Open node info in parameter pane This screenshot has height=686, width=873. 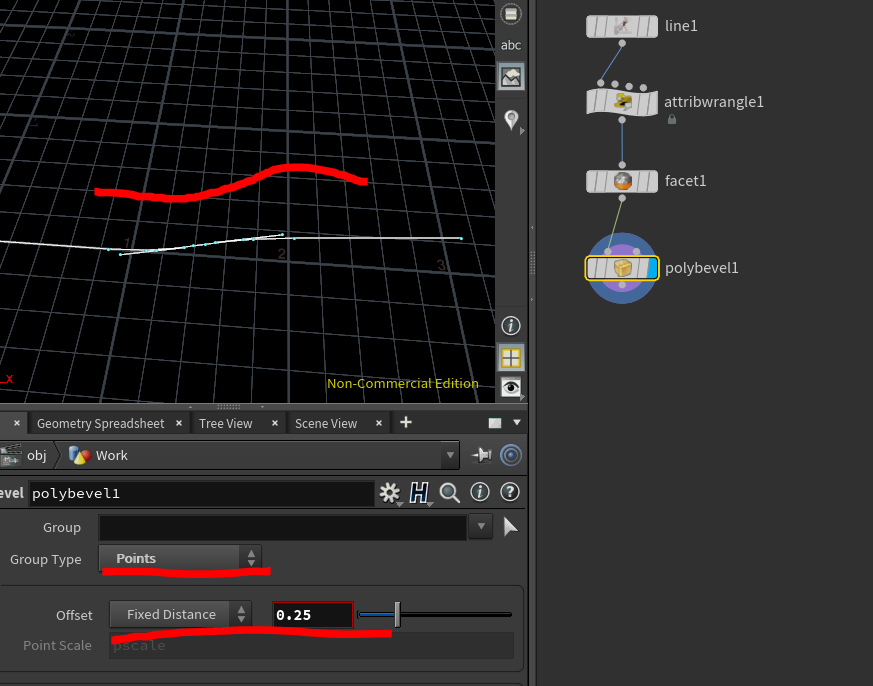click(x=479, y=492)
